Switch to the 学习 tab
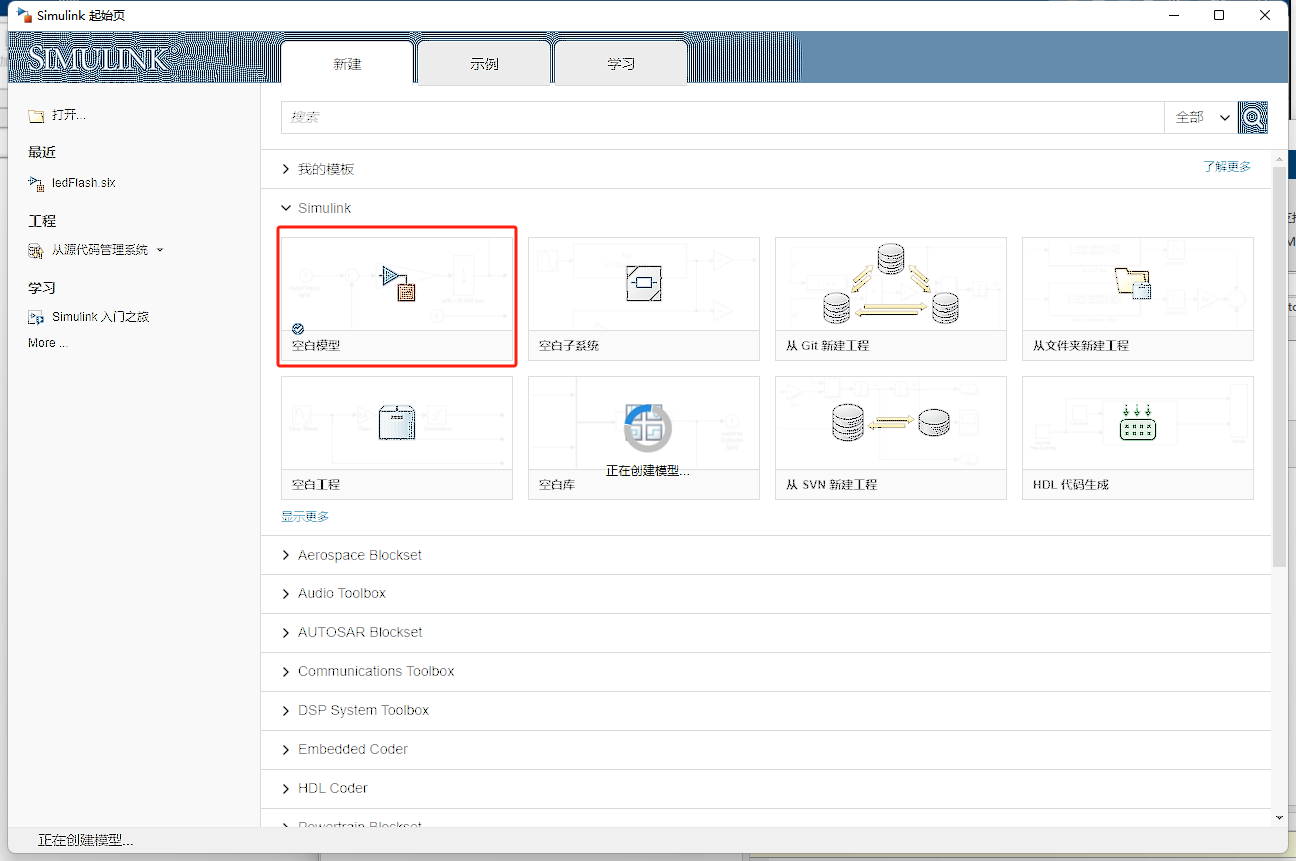The height and width of the screenshot is (861, 1296). coord(621,63)
